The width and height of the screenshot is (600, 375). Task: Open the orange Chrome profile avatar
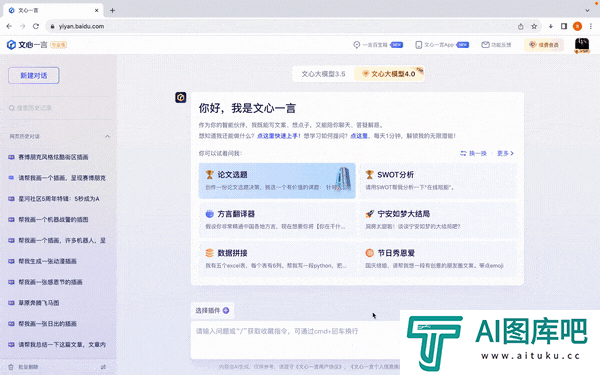point(577,26)
